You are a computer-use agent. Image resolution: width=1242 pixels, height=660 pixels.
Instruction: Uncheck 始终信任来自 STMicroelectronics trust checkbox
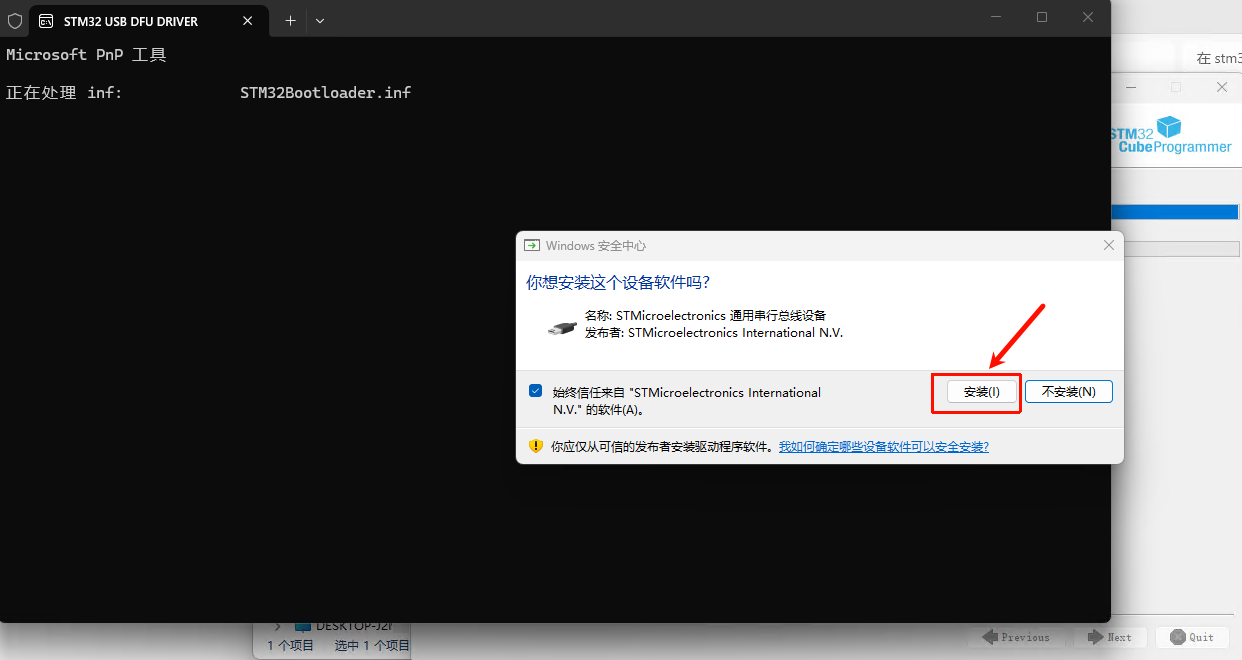[536, 390]
